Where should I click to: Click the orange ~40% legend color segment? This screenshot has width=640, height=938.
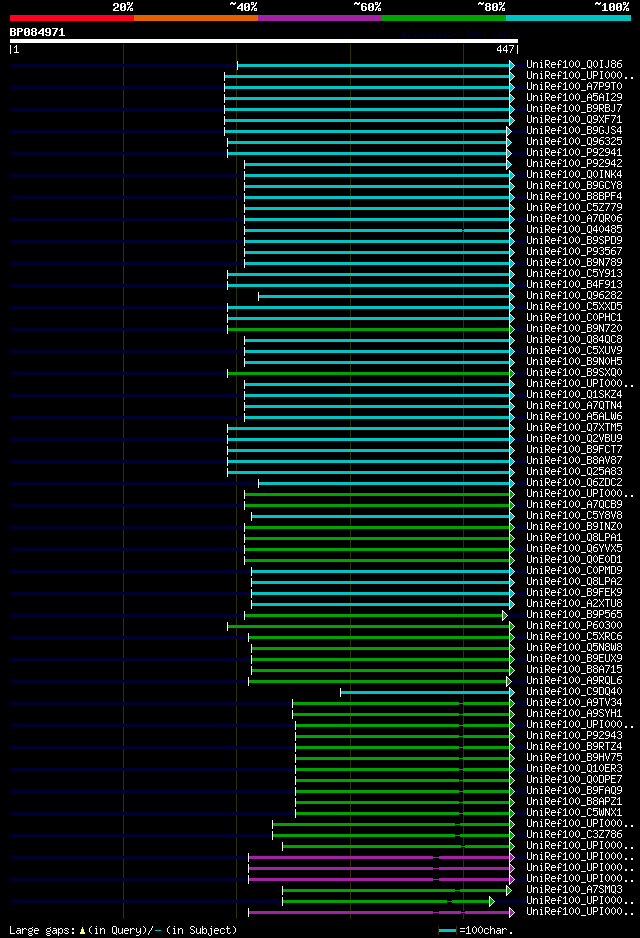tap(196, 18)
